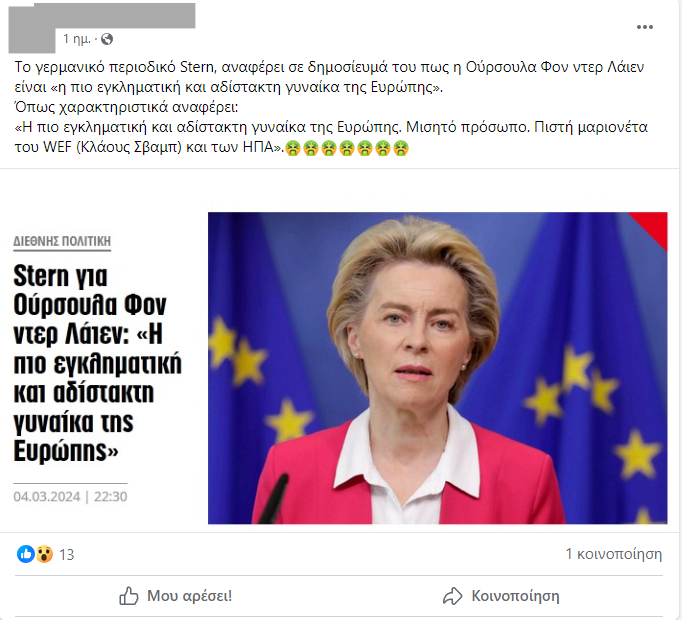Open the reactions count 13
The width and height of the screenshot is (682, 620).
(x=67, y=555)
